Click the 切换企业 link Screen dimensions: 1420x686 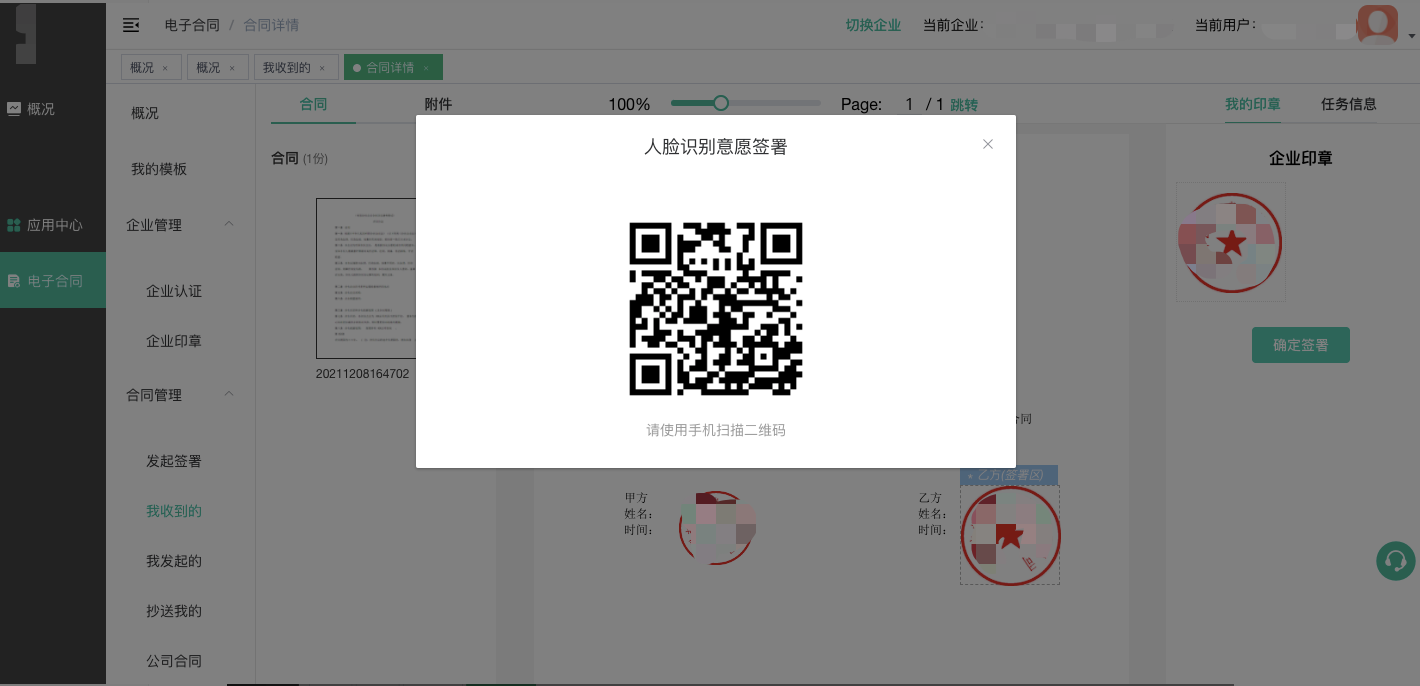point(873,25)
